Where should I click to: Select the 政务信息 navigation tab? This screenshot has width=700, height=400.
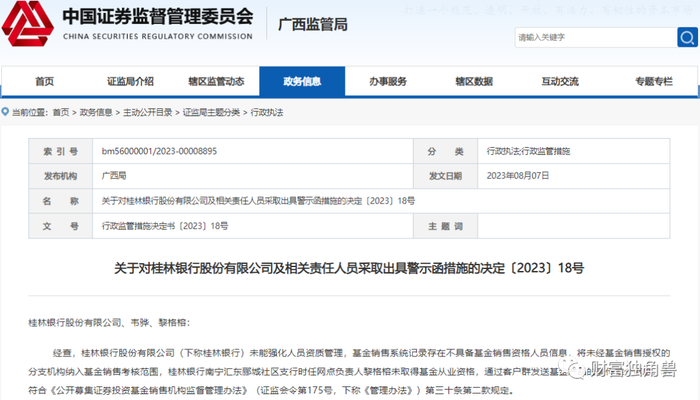click(x=302, y=81)
